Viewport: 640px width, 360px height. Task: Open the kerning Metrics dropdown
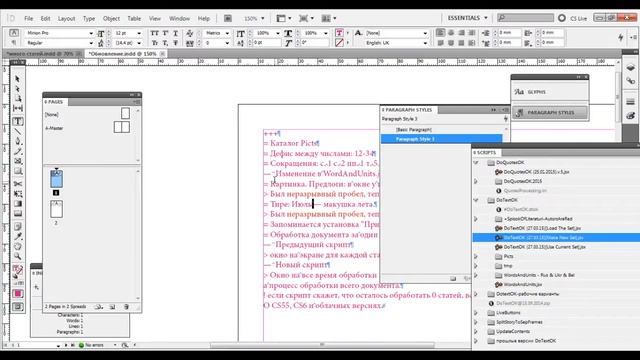click(227, 33)
